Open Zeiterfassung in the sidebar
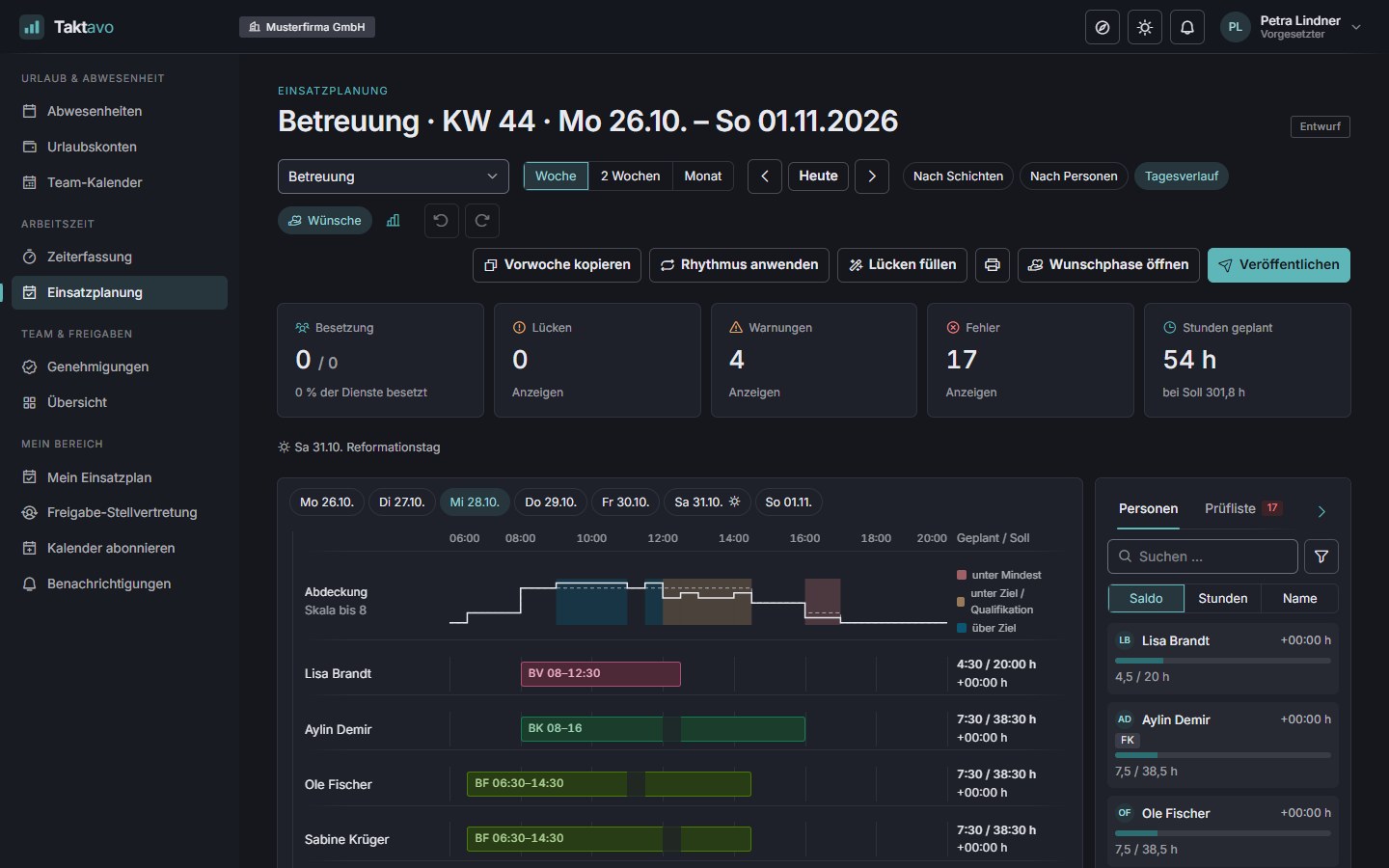This screenshot has width=1389, height=868. click(x=120, y=257)
